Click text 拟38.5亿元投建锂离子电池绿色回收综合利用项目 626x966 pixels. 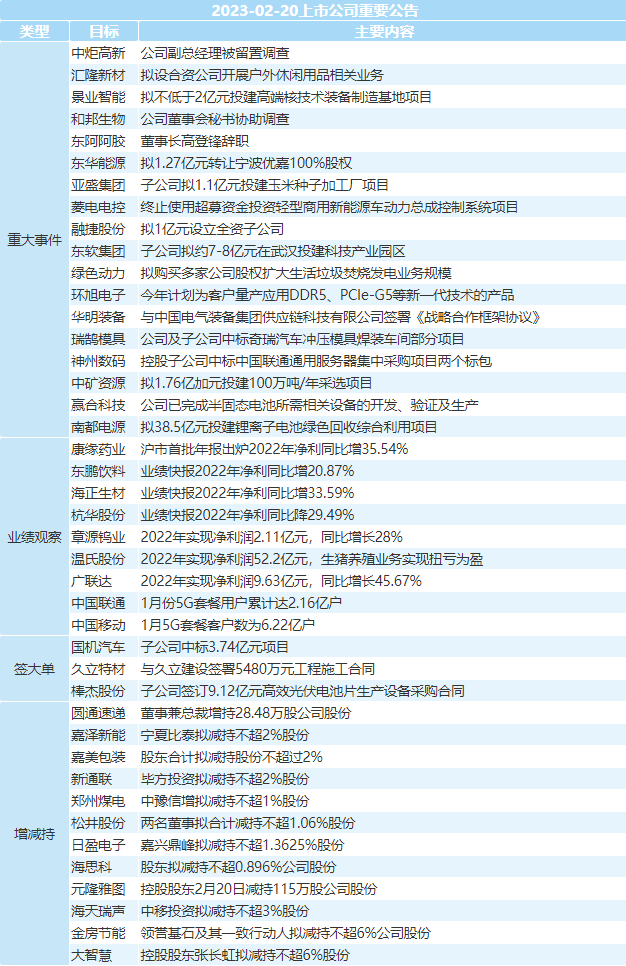[289, 427]
